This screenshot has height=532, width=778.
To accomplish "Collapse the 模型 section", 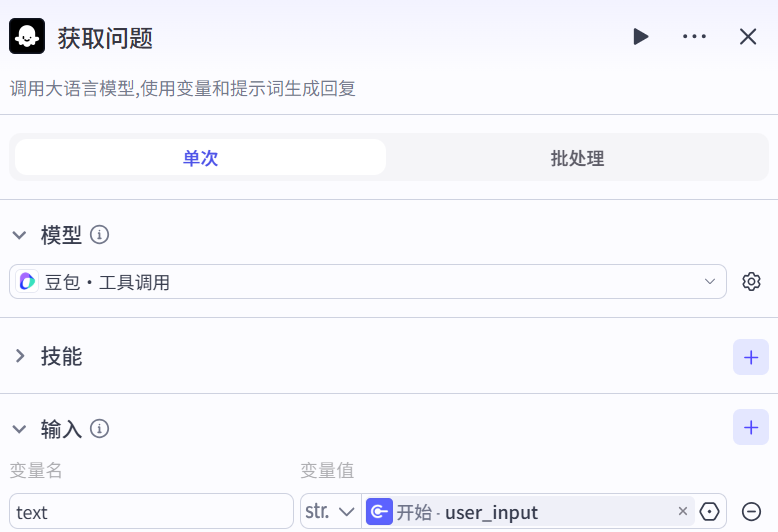I will [19, 235].
